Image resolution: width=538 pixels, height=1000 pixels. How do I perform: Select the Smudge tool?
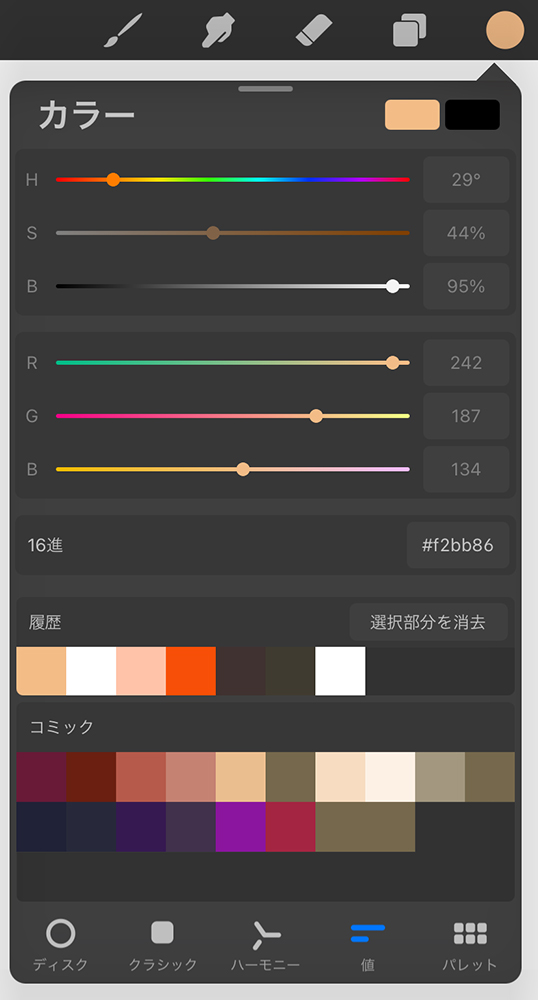tap(219, 30)
